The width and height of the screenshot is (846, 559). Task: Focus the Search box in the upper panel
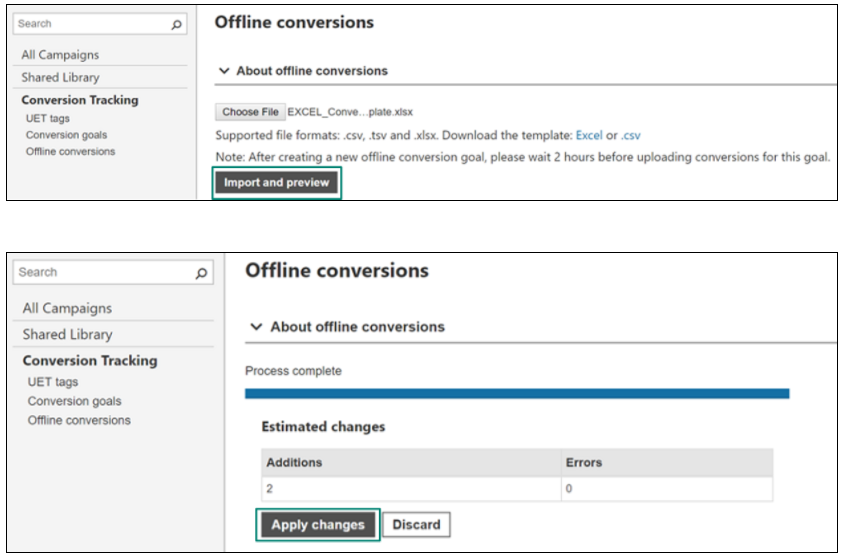coord(100,24)
